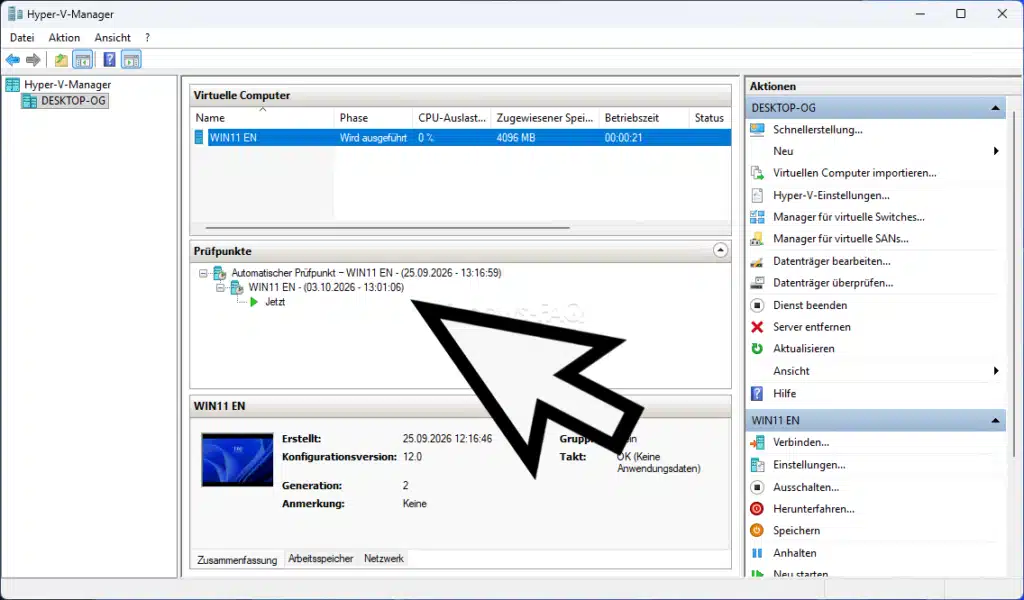Collapse the WIN11 EN actions section
The image size is (1024, 600).
click(995, 420)
